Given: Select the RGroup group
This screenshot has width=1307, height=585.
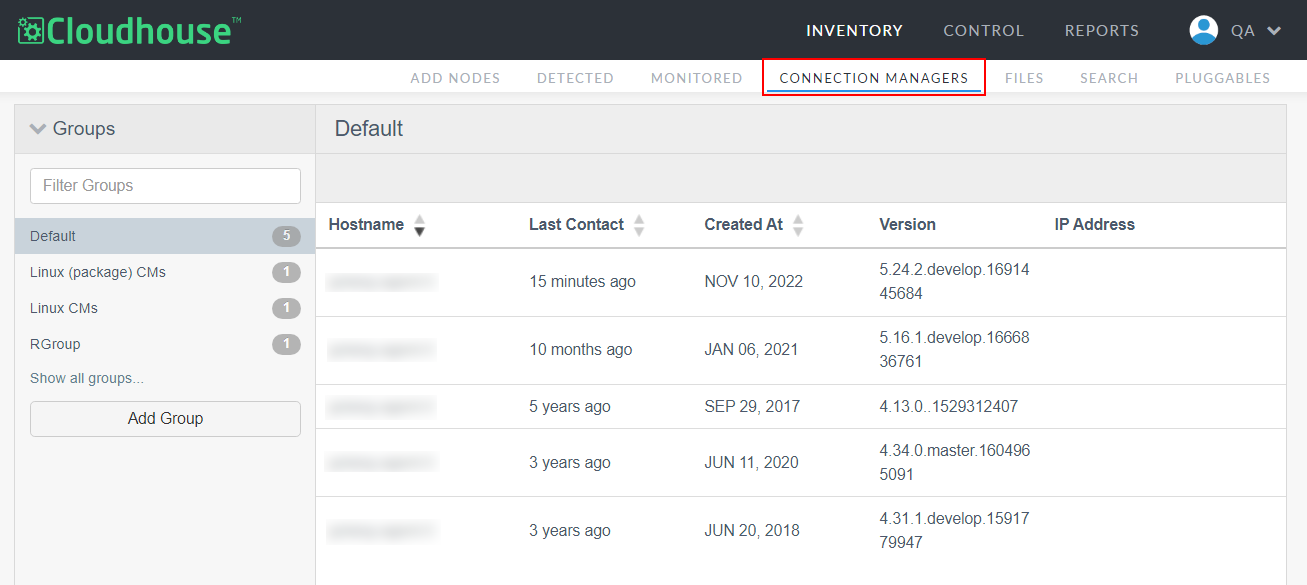Looking at the screenshot, I should pos(165,344).
